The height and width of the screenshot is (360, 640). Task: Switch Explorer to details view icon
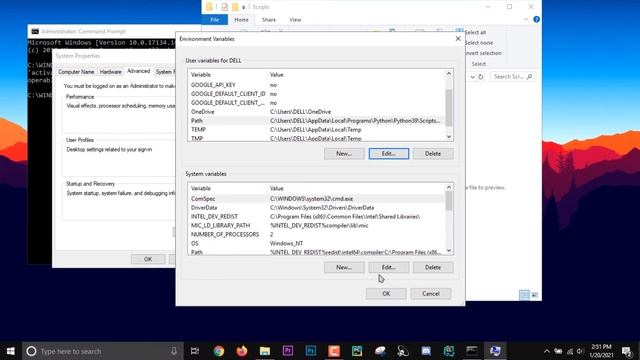(x=524, y=295)
